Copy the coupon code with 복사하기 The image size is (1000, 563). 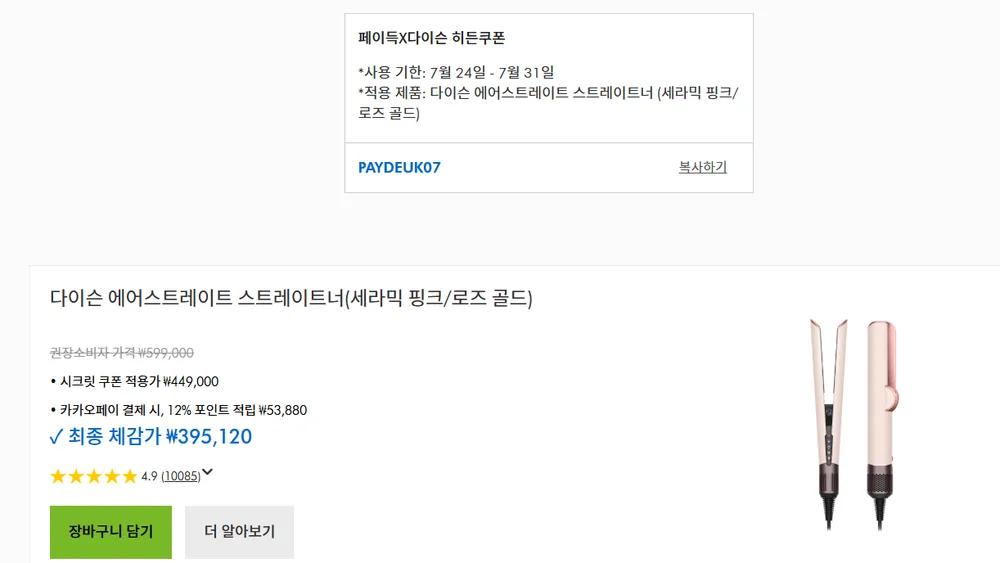pos(702,167)
